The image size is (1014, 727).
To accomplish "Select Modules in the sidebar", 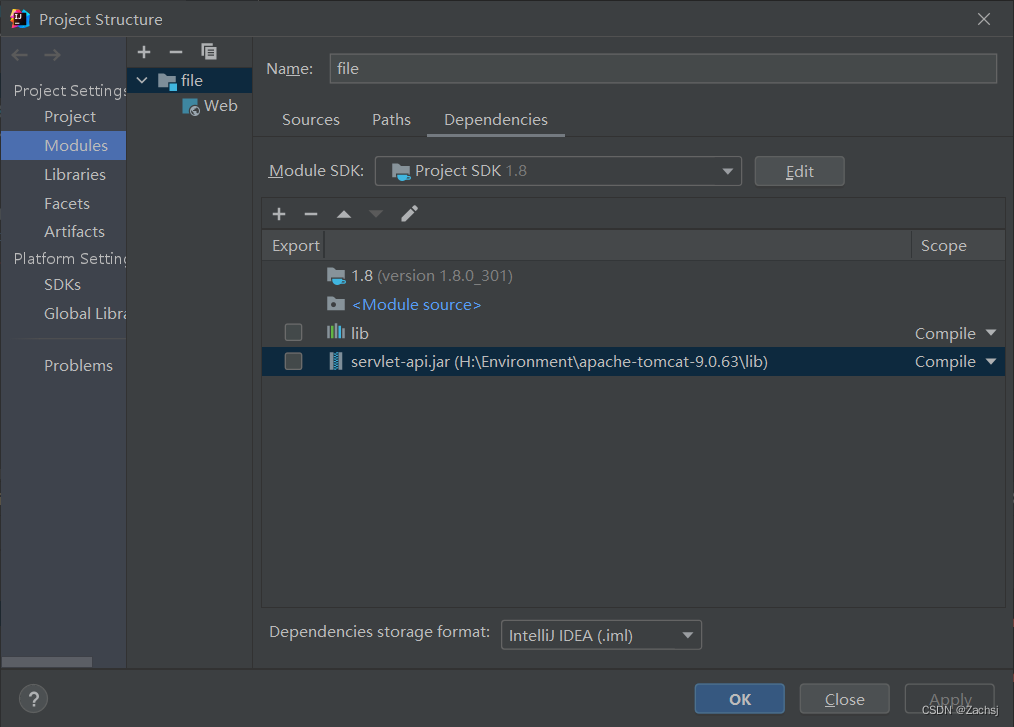I will (x=63, y=146).
